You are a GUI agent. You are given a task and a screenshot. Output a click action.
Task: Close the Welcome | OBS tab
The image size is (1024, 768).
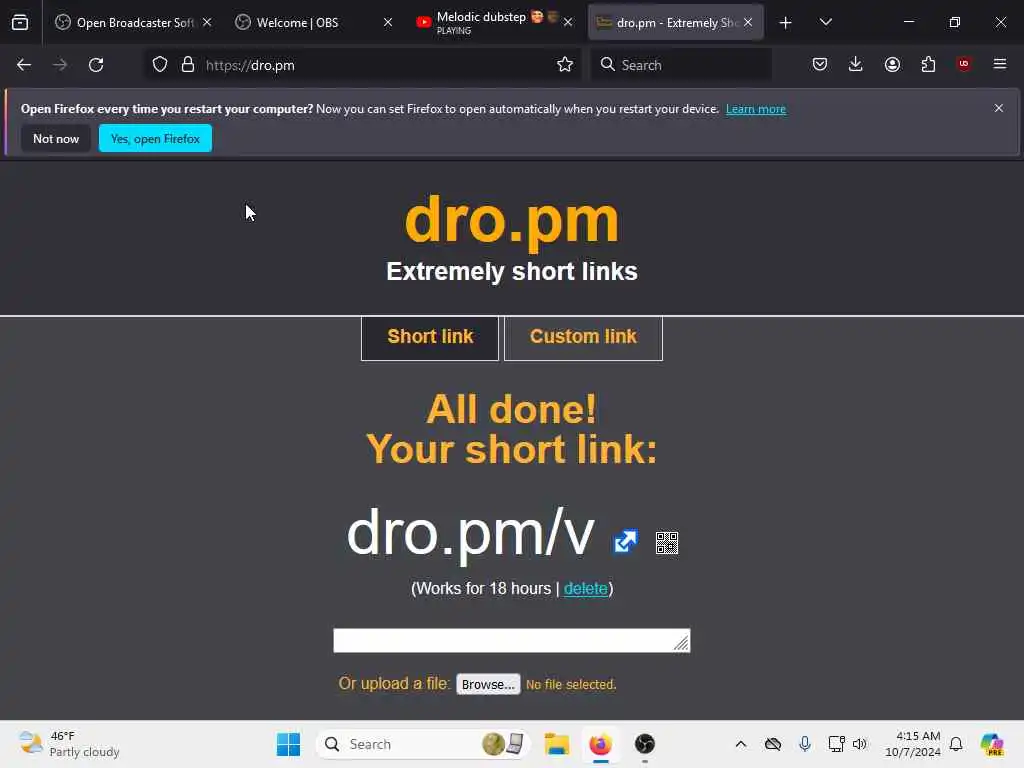(388, 22)
